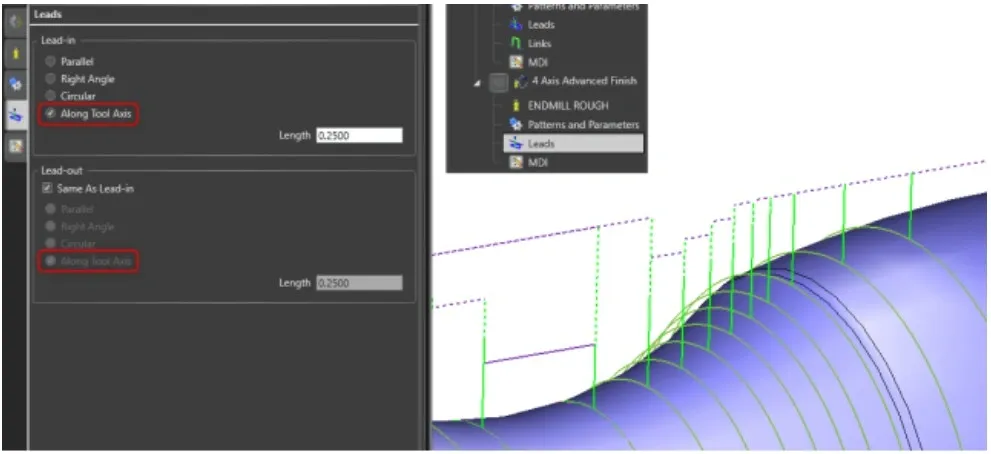Screen dimensions: 991x454
Task: Select the bottom MDI tree item
Action: pos(537,163)
